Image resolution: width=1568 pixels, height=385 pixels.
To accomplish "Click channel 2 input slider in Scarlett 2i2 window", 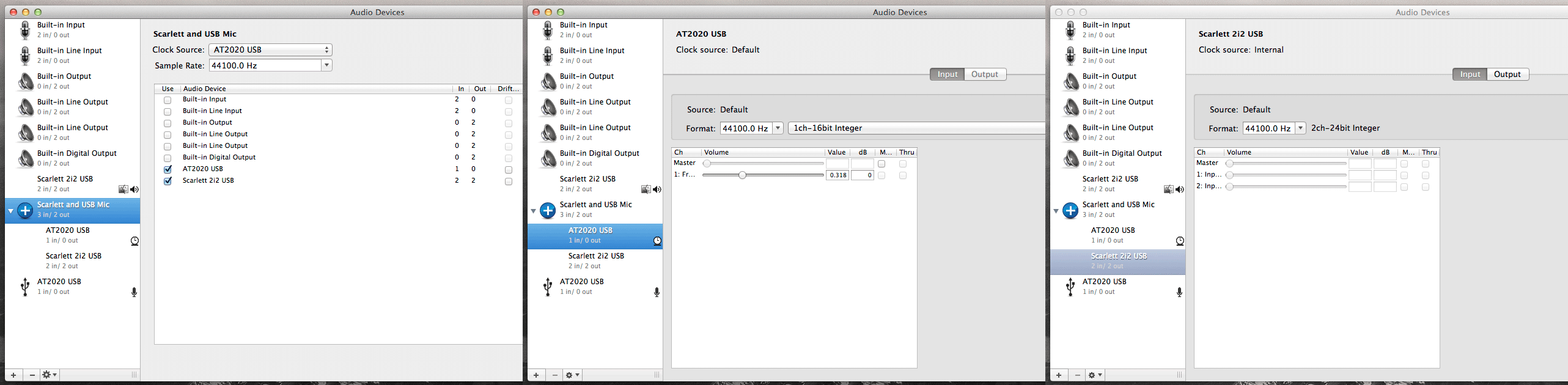I will pos(1286,187).
